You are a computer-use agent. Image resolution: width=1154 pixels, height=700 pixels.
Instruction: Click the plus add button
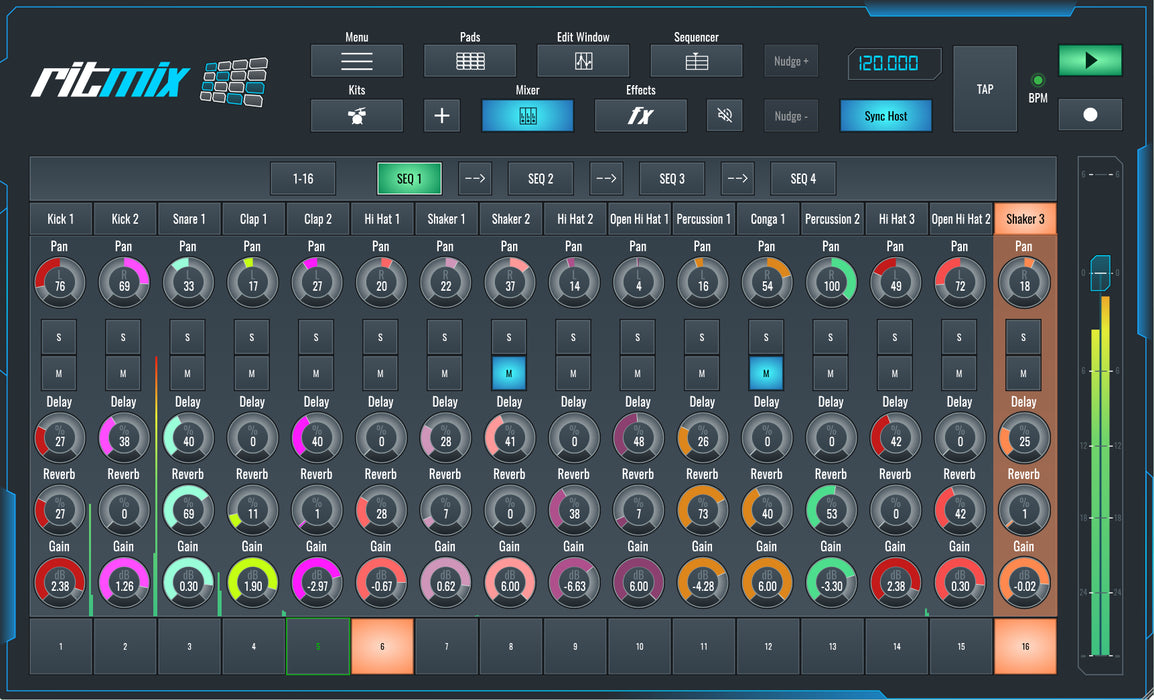tap(441, 116)
